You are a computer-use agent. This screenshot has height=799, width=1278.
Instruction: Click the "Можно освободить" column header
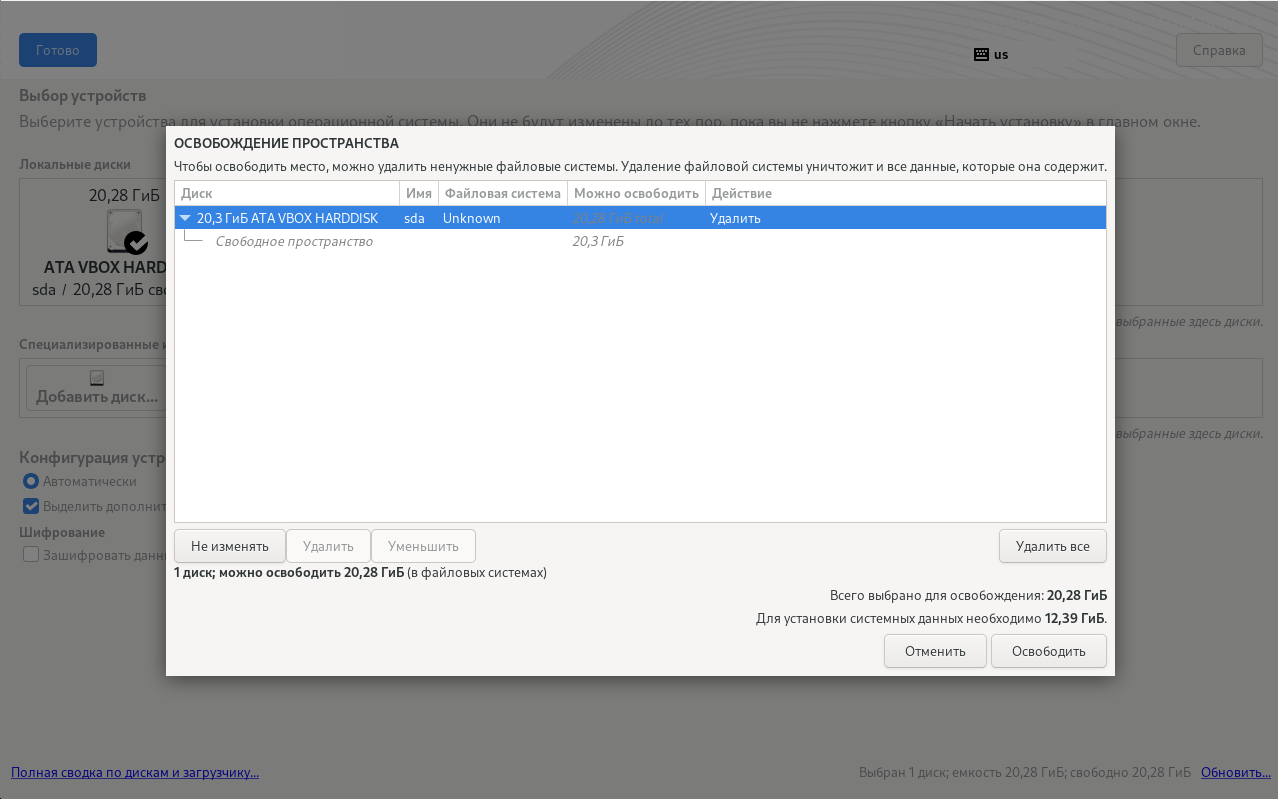pyautogui.click(x=636, y=193)
